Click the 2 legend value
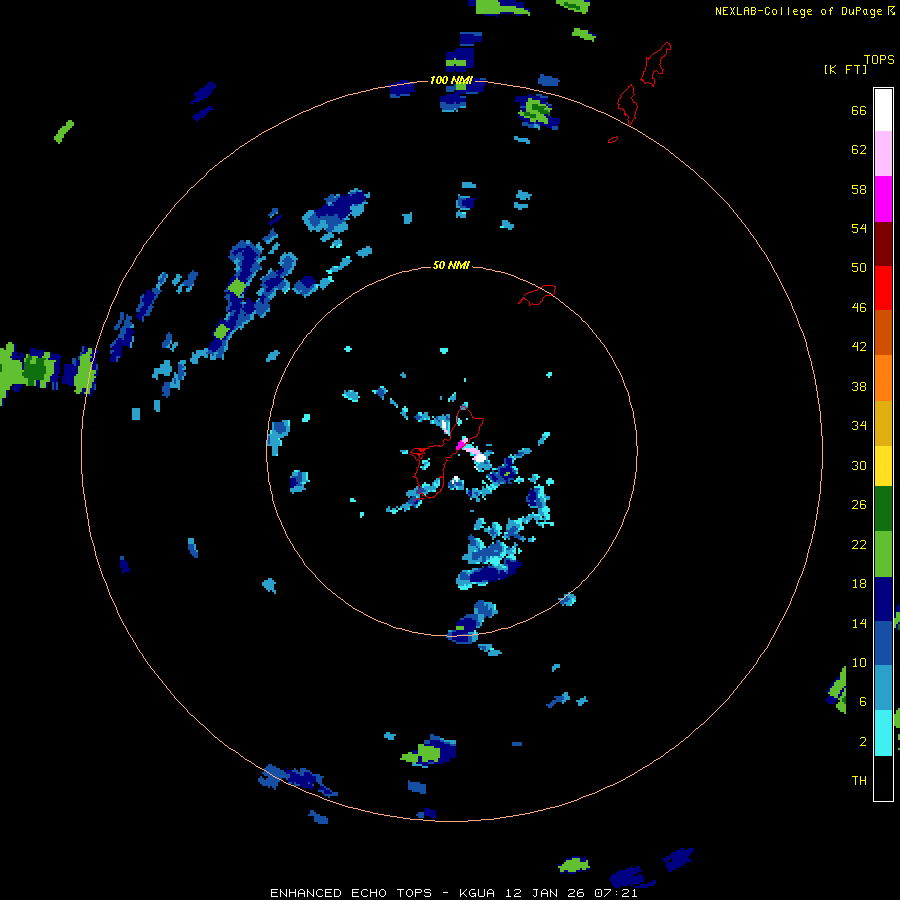This screenshot has height=900, width=900. (x=863, y=742)
